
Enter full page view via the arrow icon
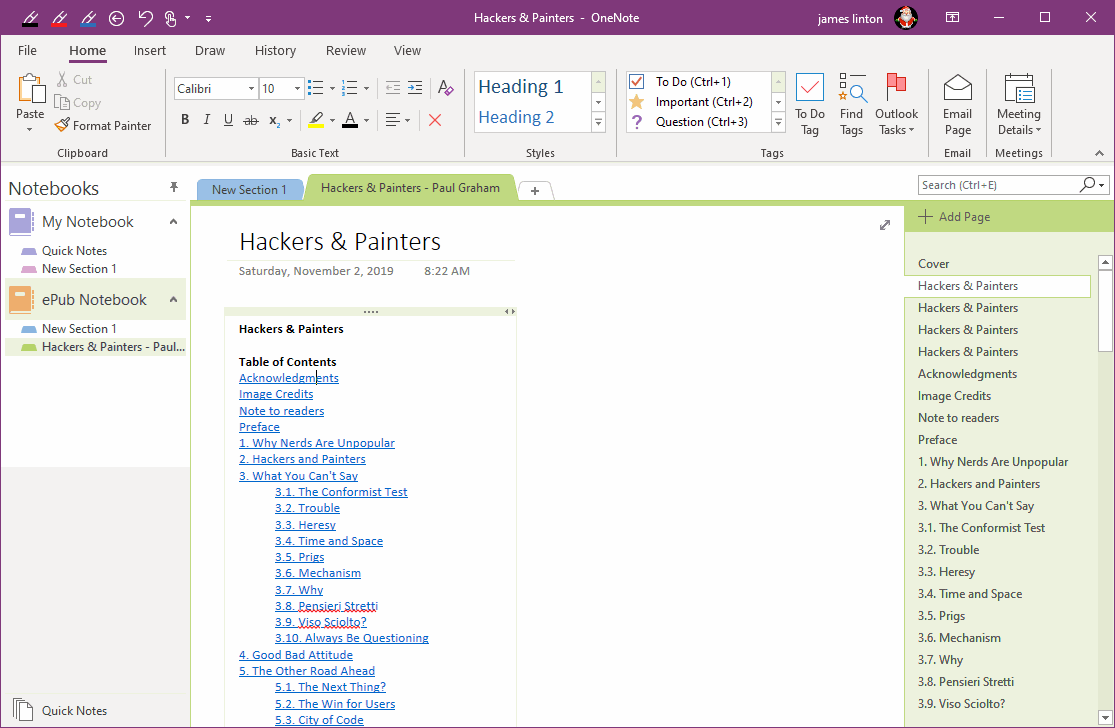click(x=884, y=225)
